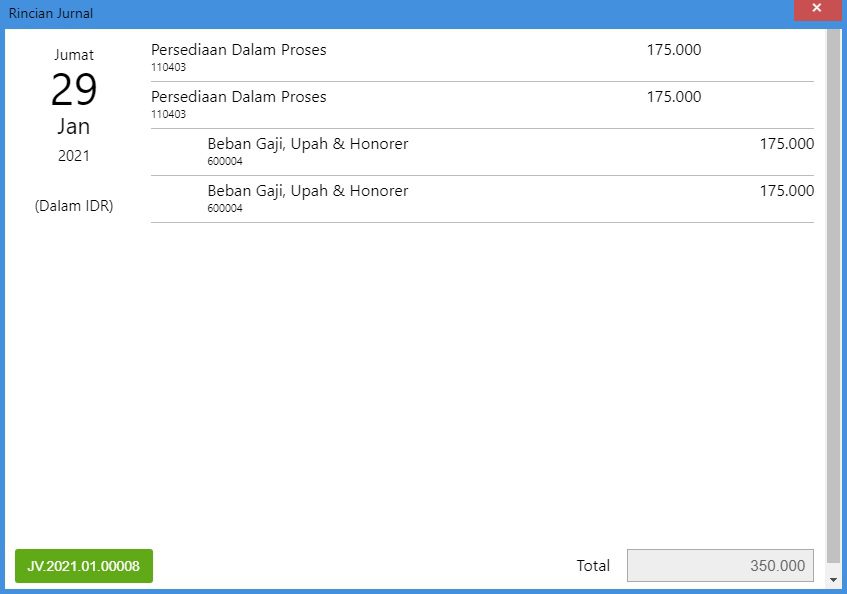Click the first row's 175.000 debit amount
This screenshot has height=594, width=847.
coord(674,50)
